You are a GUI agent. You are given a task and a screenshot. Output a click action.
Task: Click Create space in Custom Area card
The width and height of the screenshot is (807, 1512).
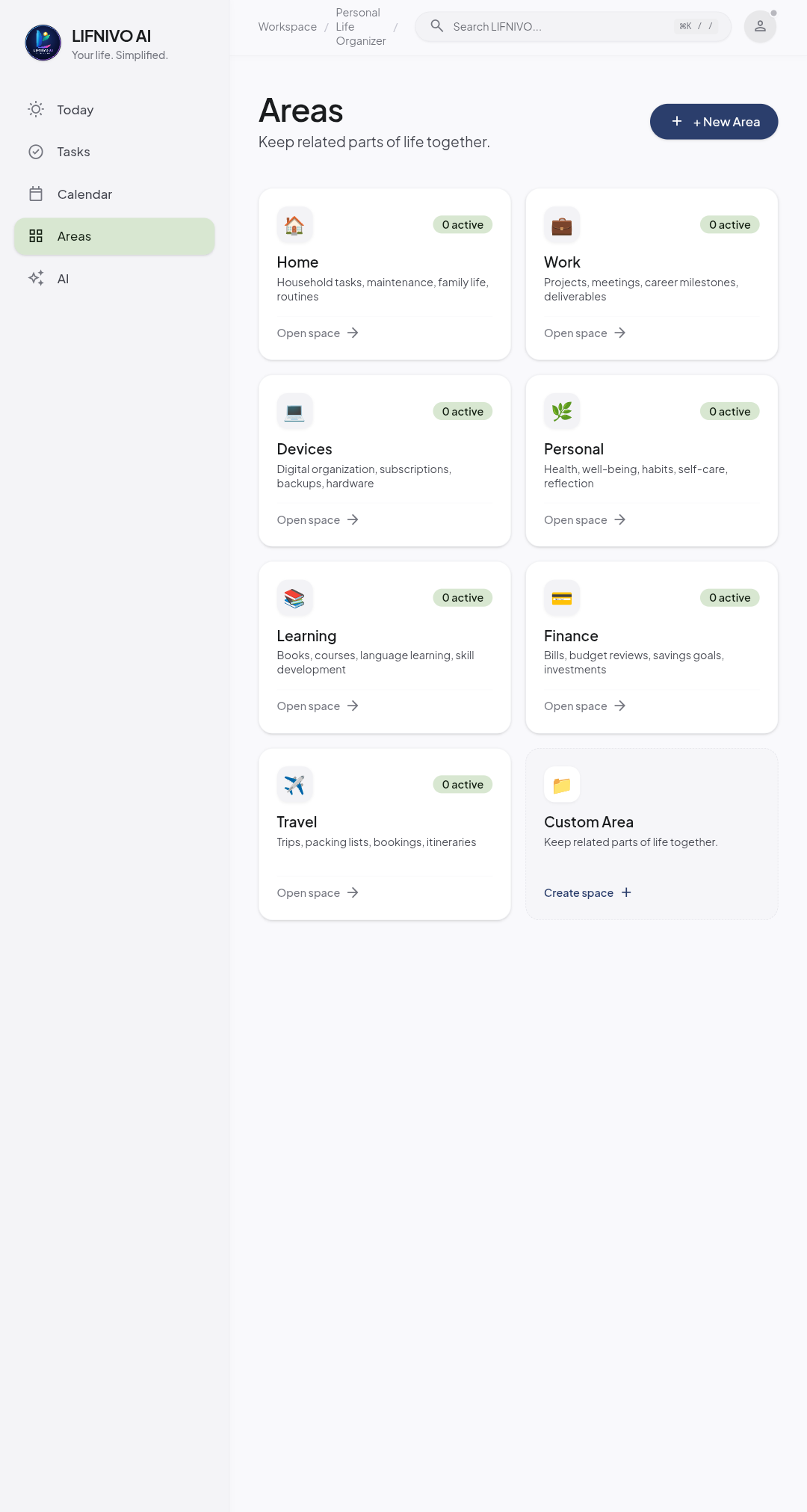[x=588, y=893]
